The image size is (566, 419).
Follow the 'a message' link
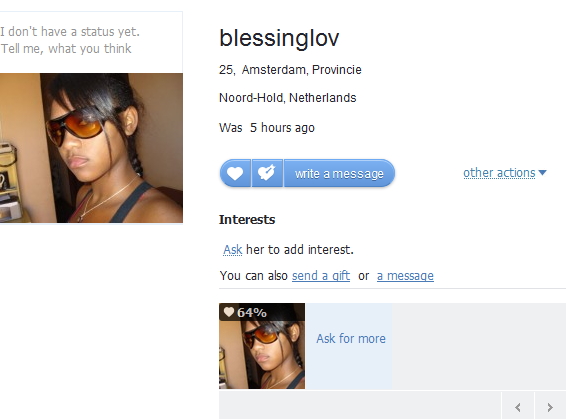click(405, 276)
